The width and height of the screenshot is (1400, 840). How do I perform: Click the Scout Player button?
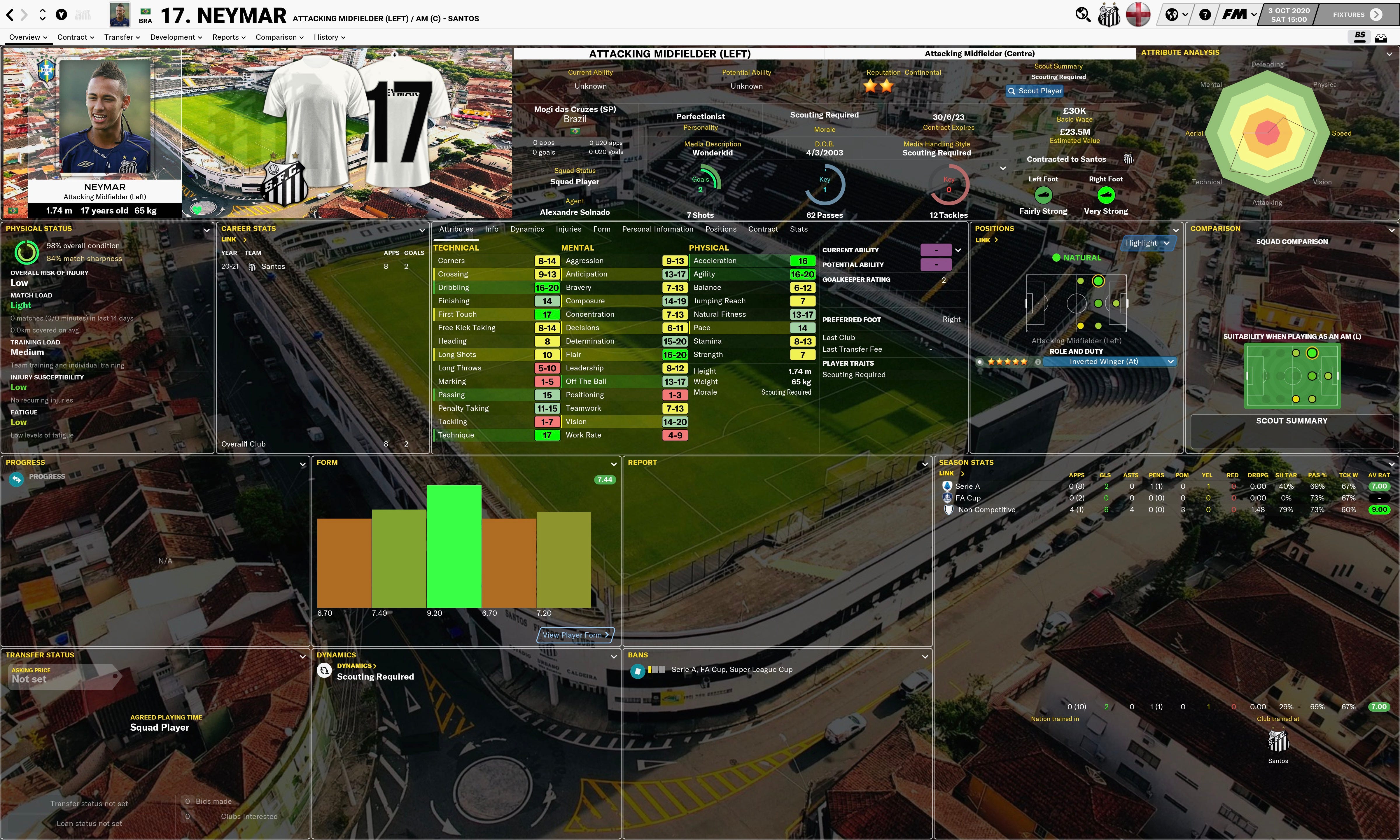tap(1035, 91)
